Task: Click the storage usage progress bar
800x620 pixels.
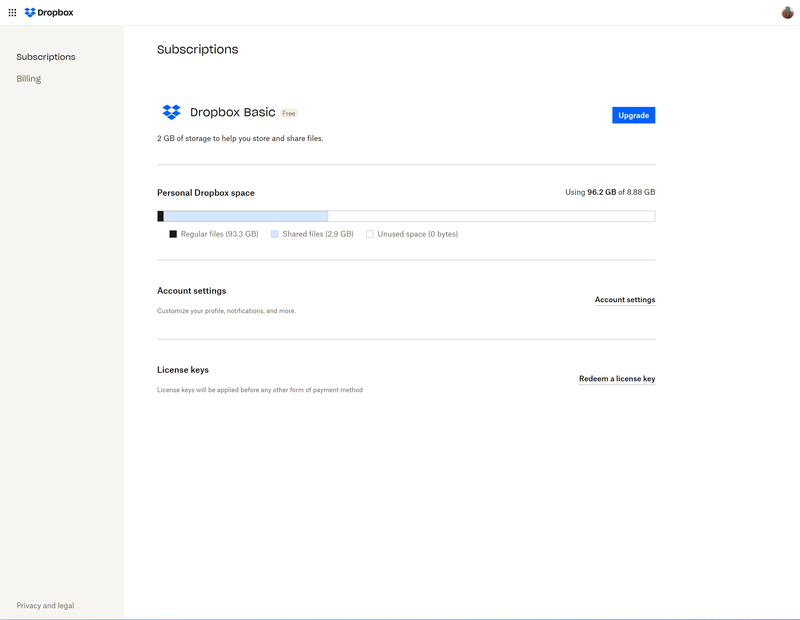Action: (x=406, y=216)
